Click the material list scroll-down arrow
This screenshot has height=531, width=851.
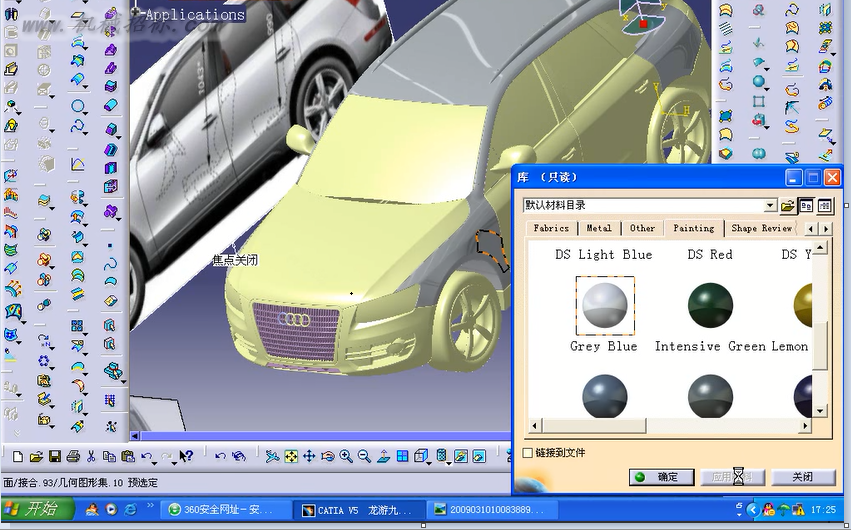point(820,411)
